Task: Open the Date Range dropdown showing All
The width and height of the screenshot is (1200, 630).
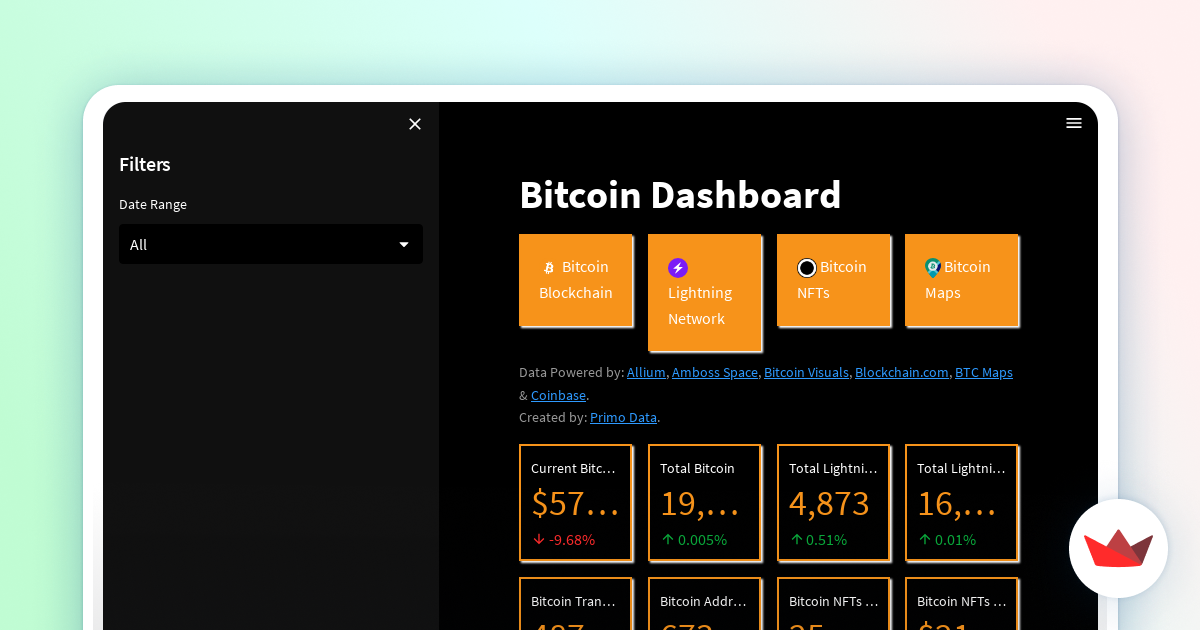Action: point(270,244)
